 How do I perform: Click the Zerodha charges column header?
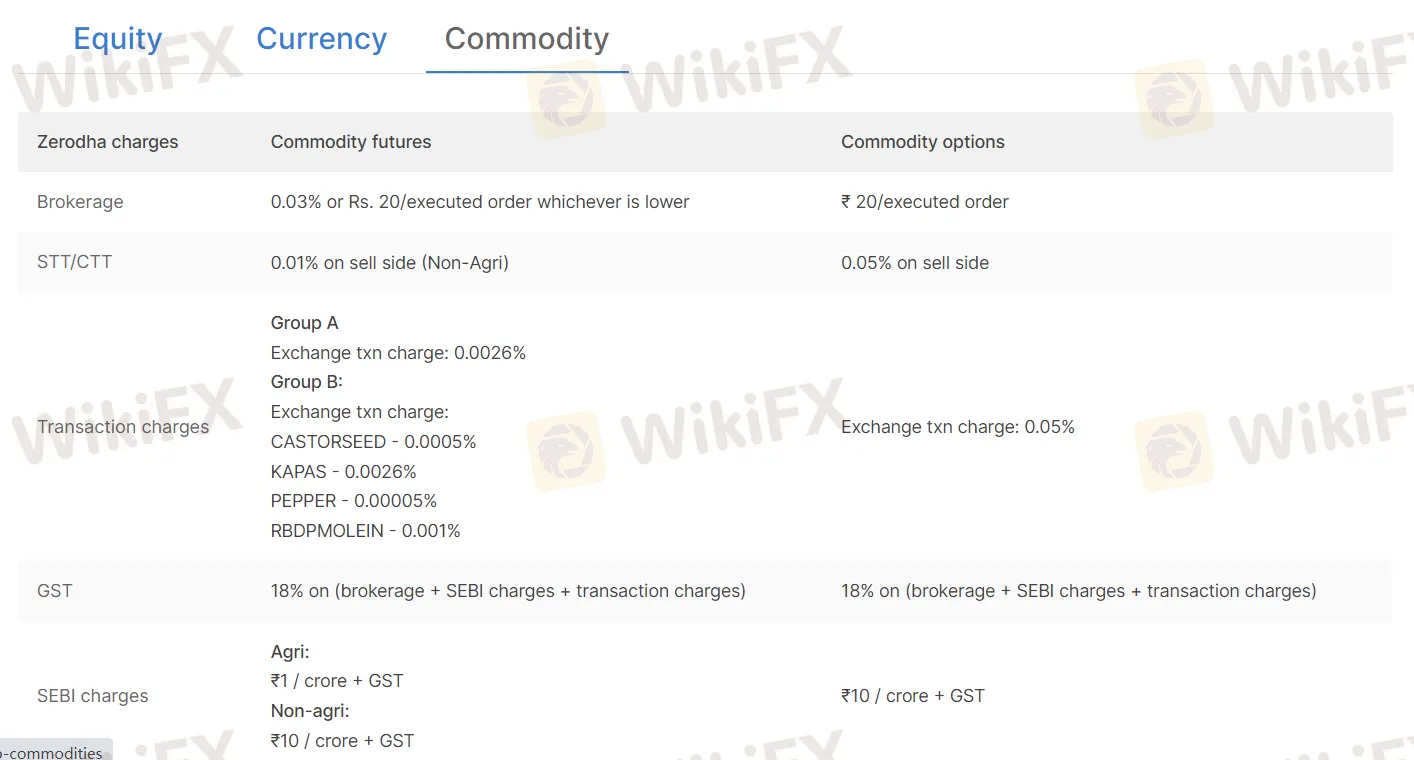point(107,142)
